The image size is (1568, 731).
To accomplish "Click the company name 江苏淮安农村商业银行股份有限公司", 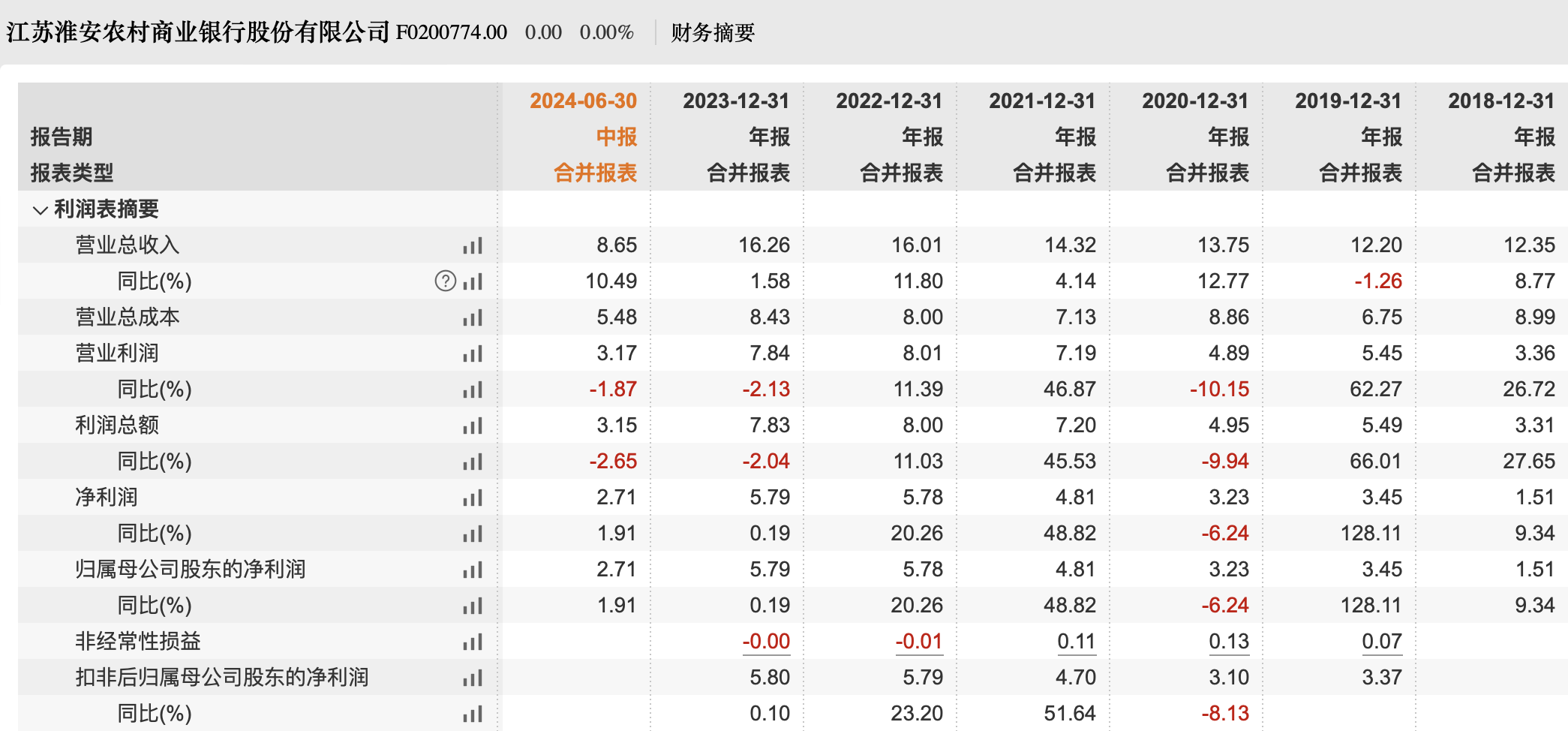I will coord(198,32).
